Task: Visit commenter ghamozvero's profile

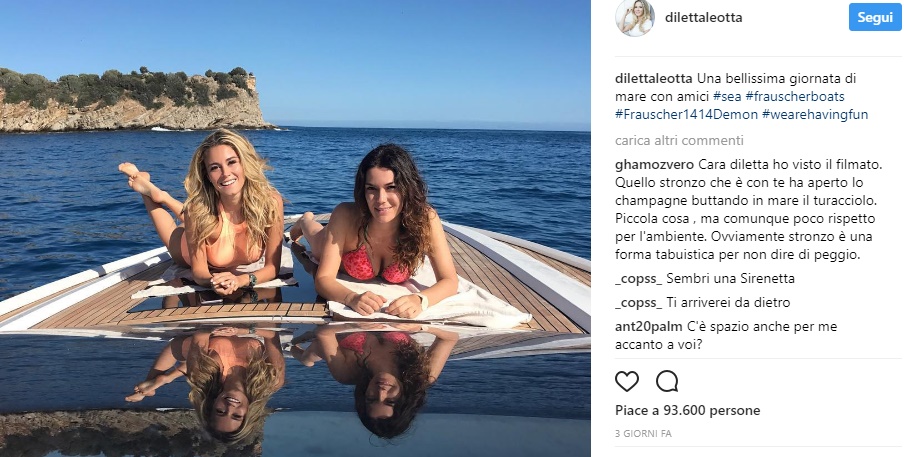Action: tap(654, 165)
